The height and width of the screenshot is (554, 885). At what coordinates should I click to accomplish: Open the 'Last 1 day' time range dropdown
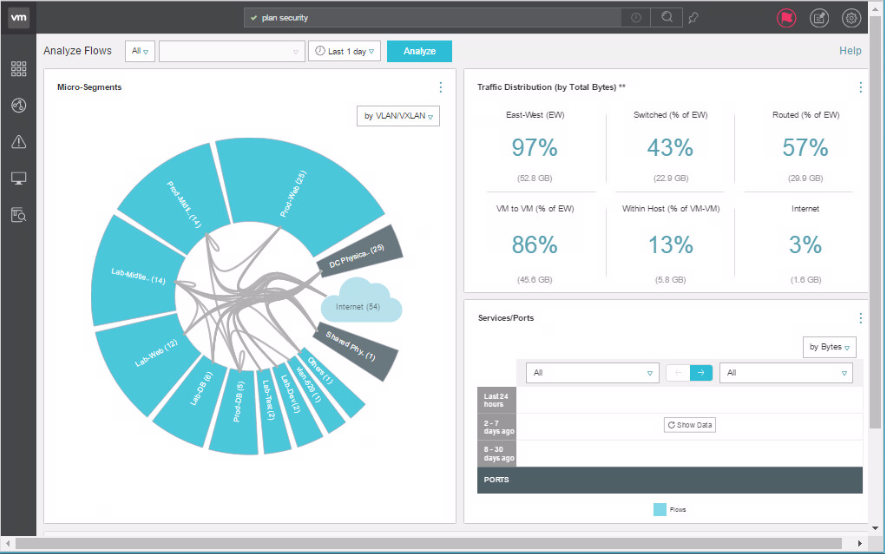click(x=344, y=51)
